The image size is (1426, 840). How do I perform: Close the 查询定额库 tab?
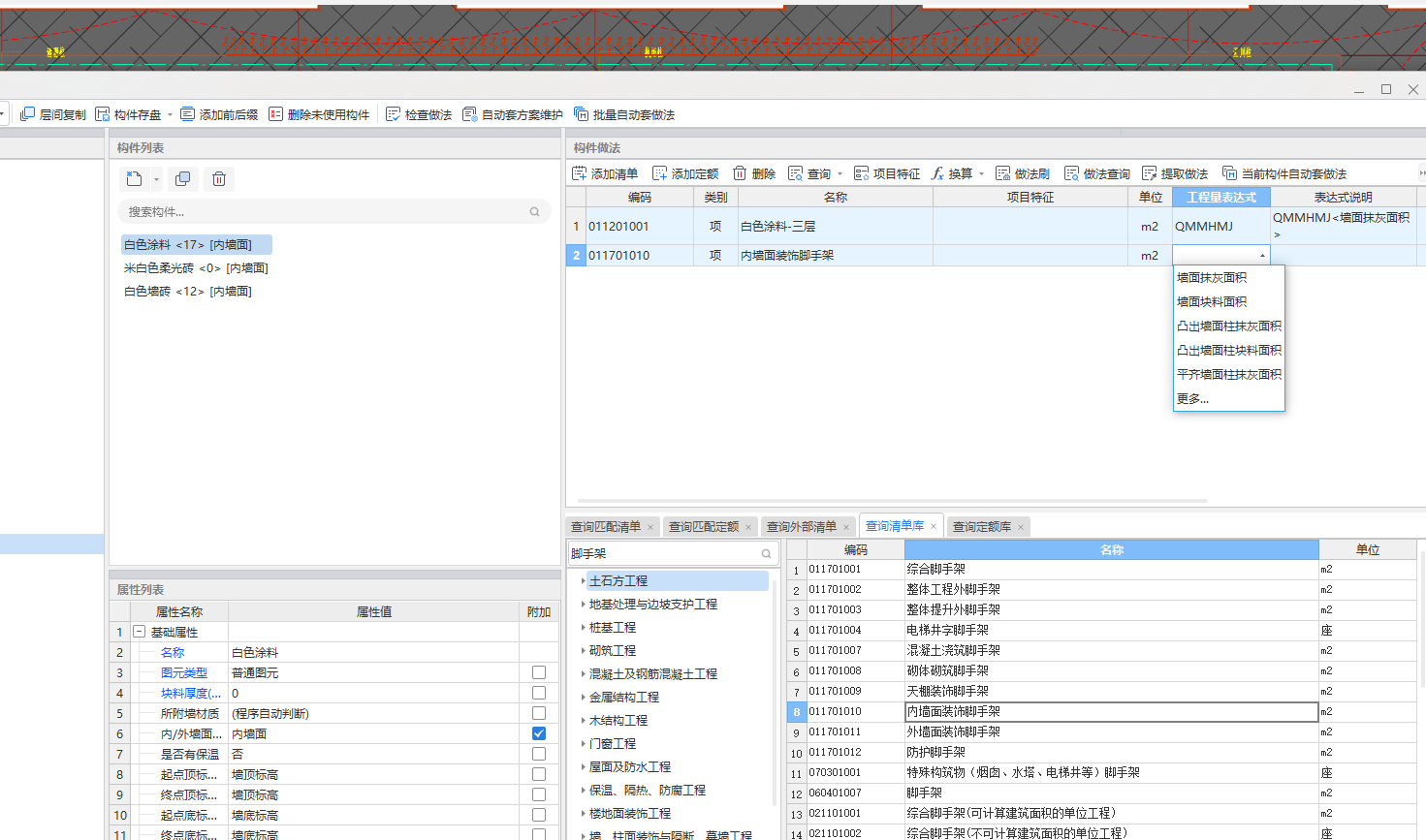(1021, 527)
